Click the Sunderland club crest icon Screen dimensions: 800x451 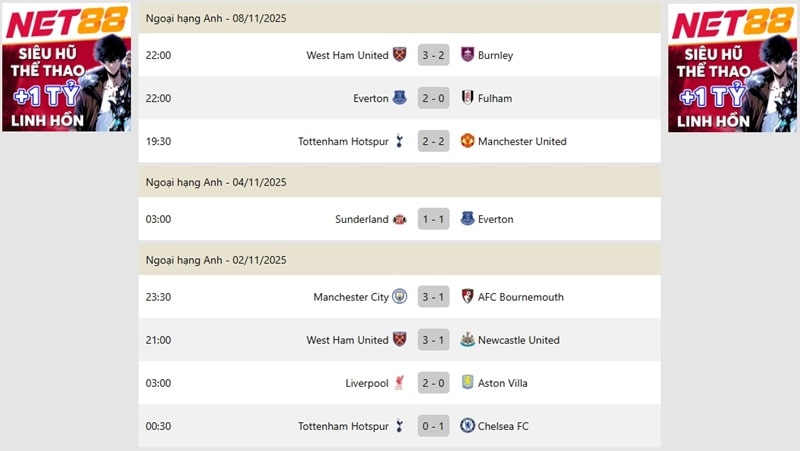point(399,219)
